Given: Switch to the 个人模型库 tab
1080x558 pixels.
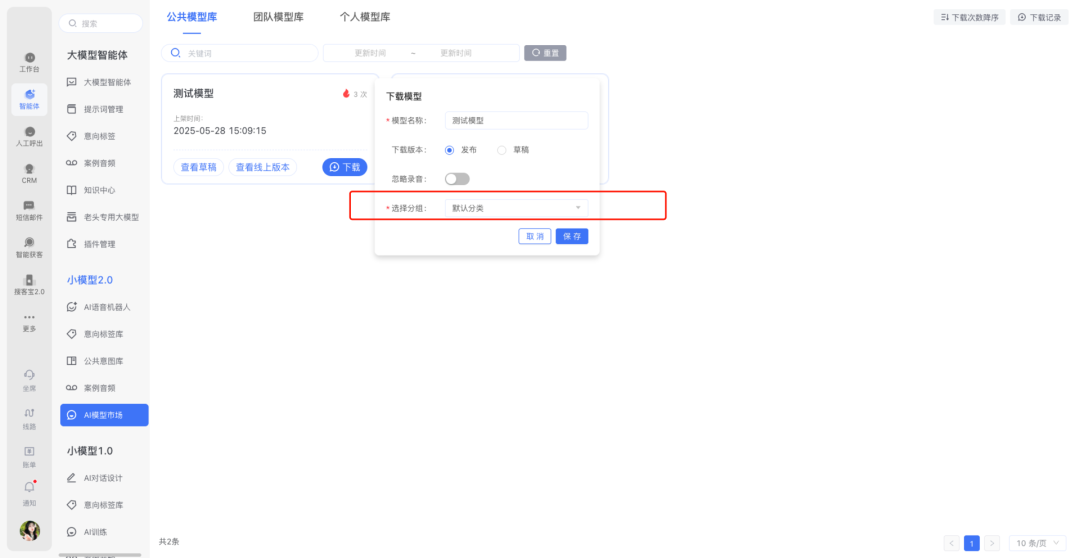Looking at the screenshot, I should tap(365, 17).
